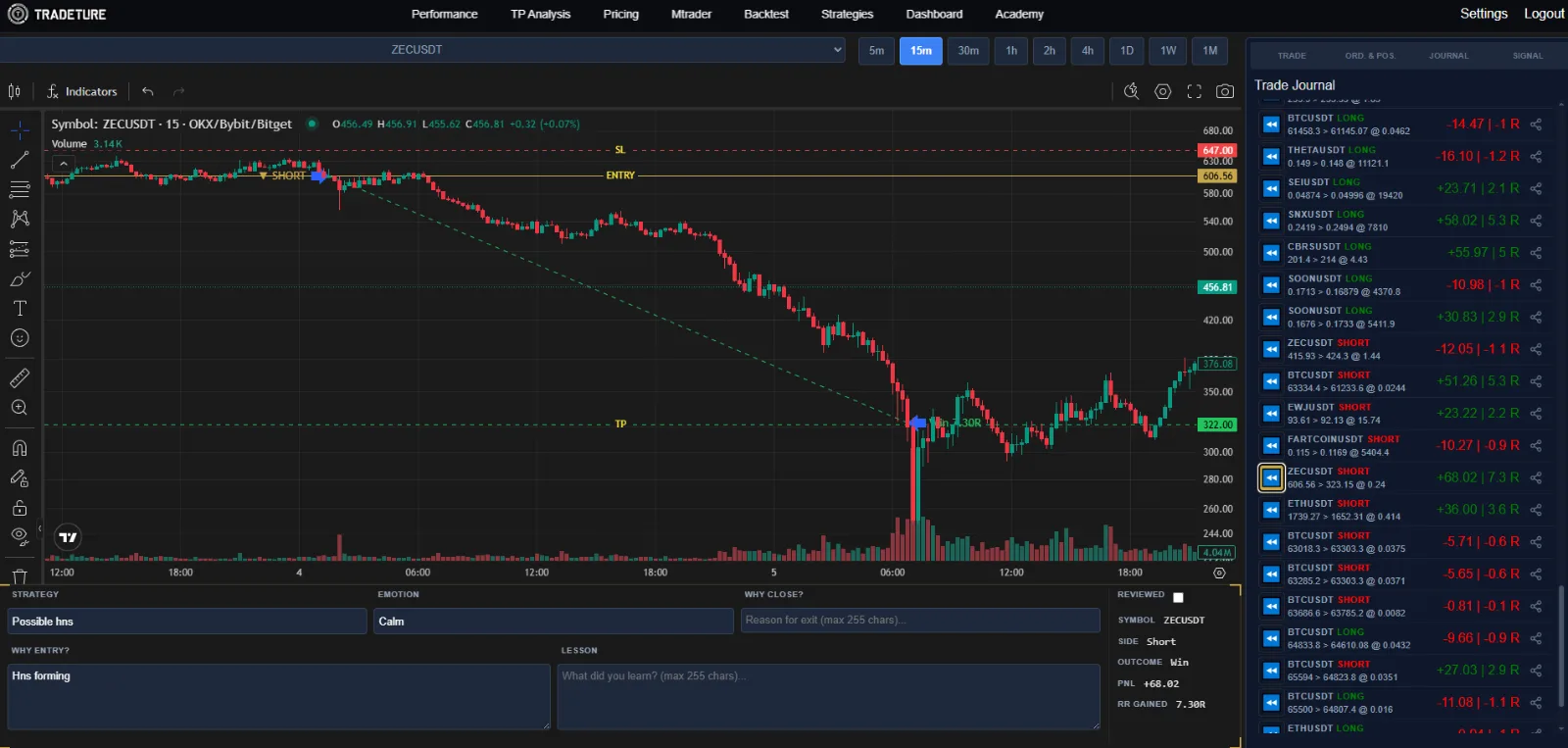Take a chart snapshot with camera icon
This screenshot has width=1568, height=748.
coord(1225,91)
